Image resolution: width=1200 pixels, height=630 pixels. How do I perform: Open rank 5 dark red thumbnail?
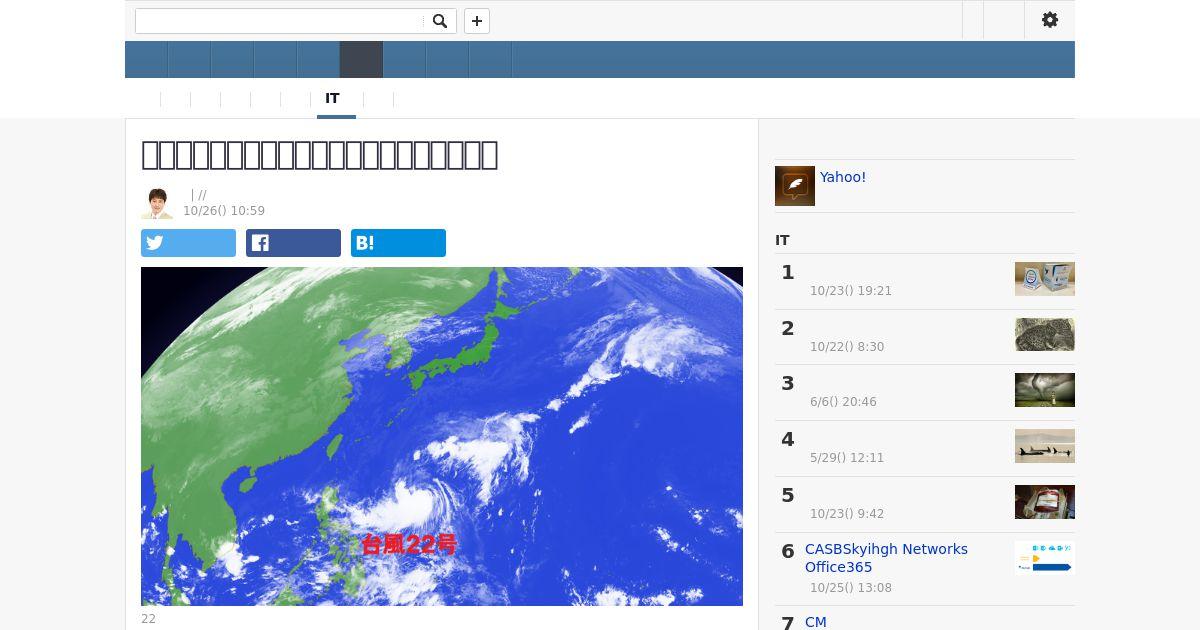coord(1045,502)
